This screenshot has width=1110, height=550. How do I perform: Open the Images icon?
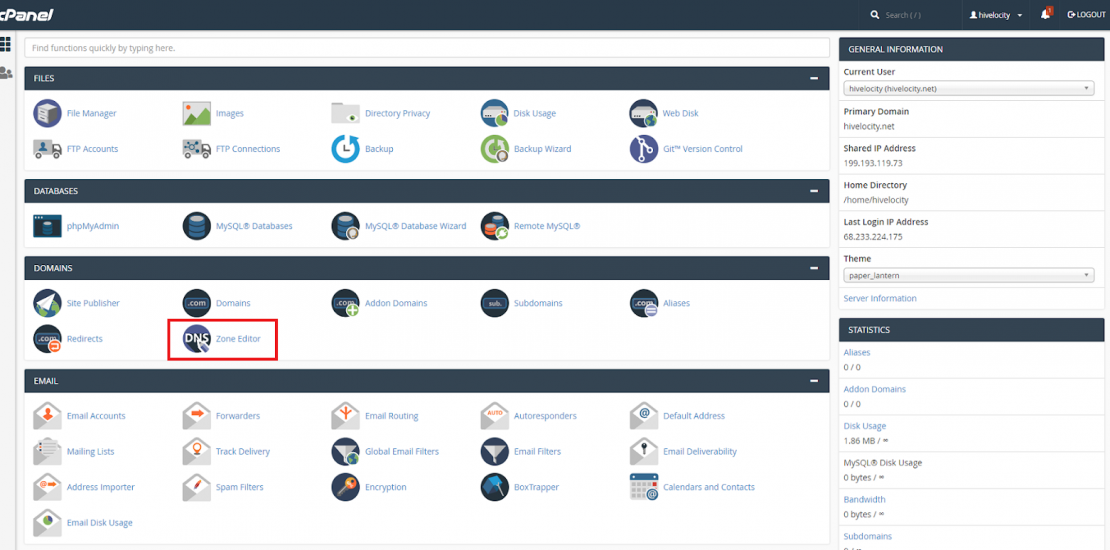tap(197, 113)
